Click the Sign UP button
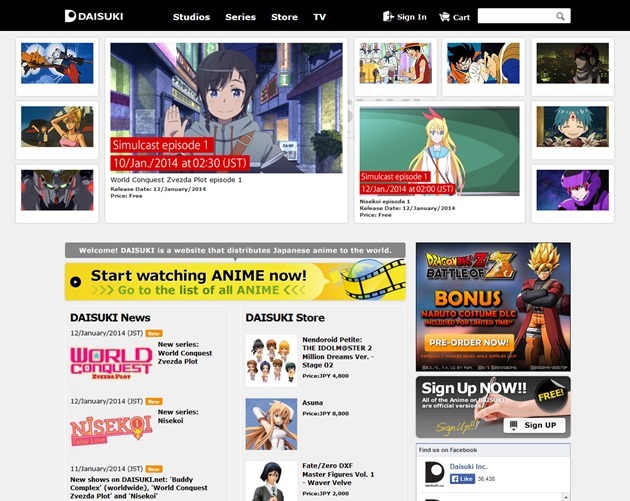The image size is (630, 501). 534,425
